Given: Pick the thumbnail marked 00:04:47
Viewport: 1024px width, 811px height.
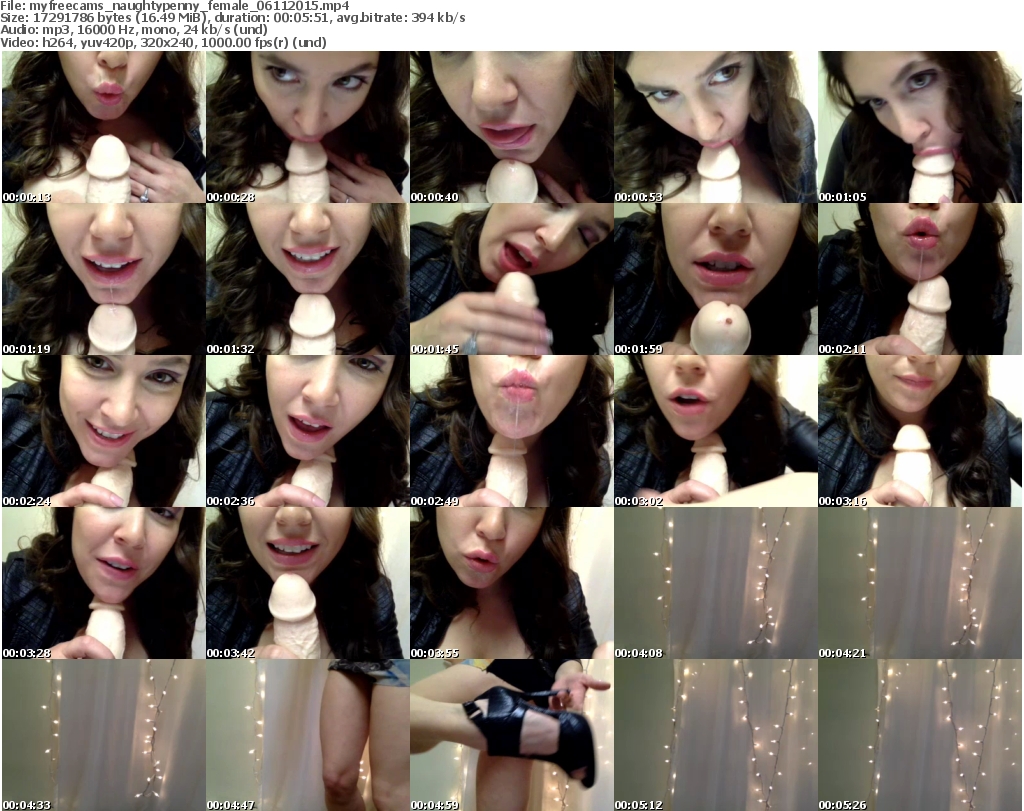Looking at the screenshot, I should [308, 735].
